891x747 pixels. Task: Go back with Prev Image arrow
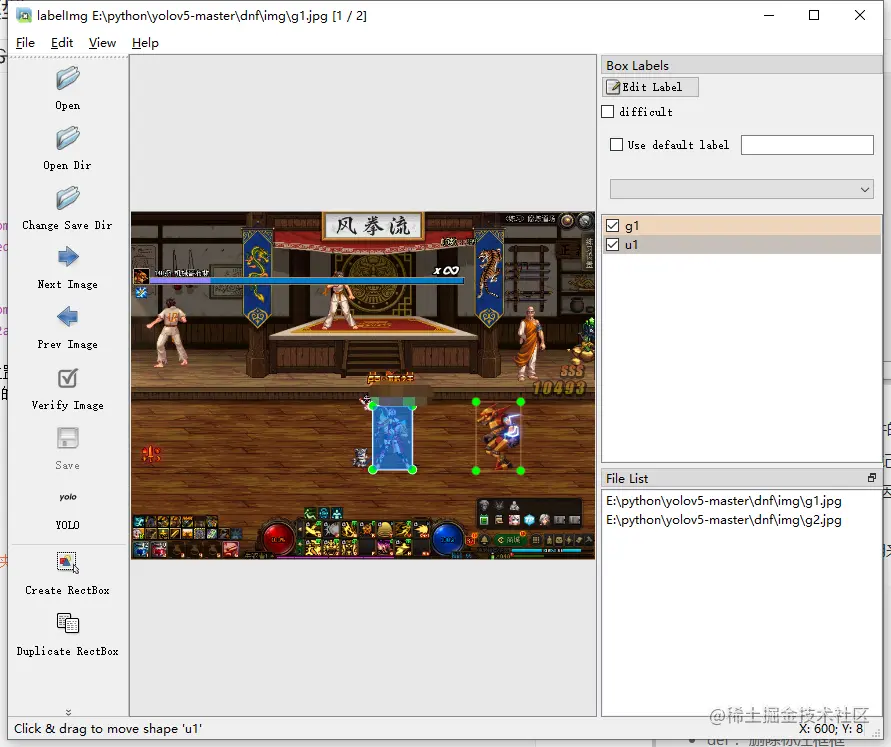click(x=68, y=317)
